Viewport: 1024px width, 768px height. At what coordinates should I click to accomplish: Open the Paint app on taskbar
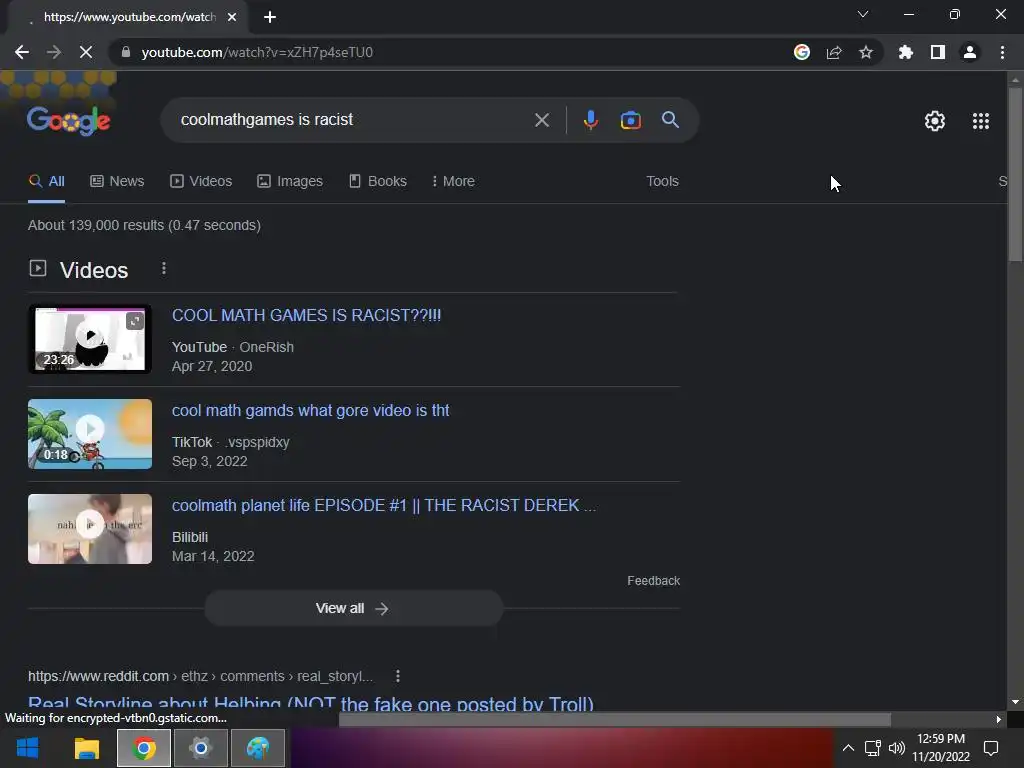(x=258, y=748)
